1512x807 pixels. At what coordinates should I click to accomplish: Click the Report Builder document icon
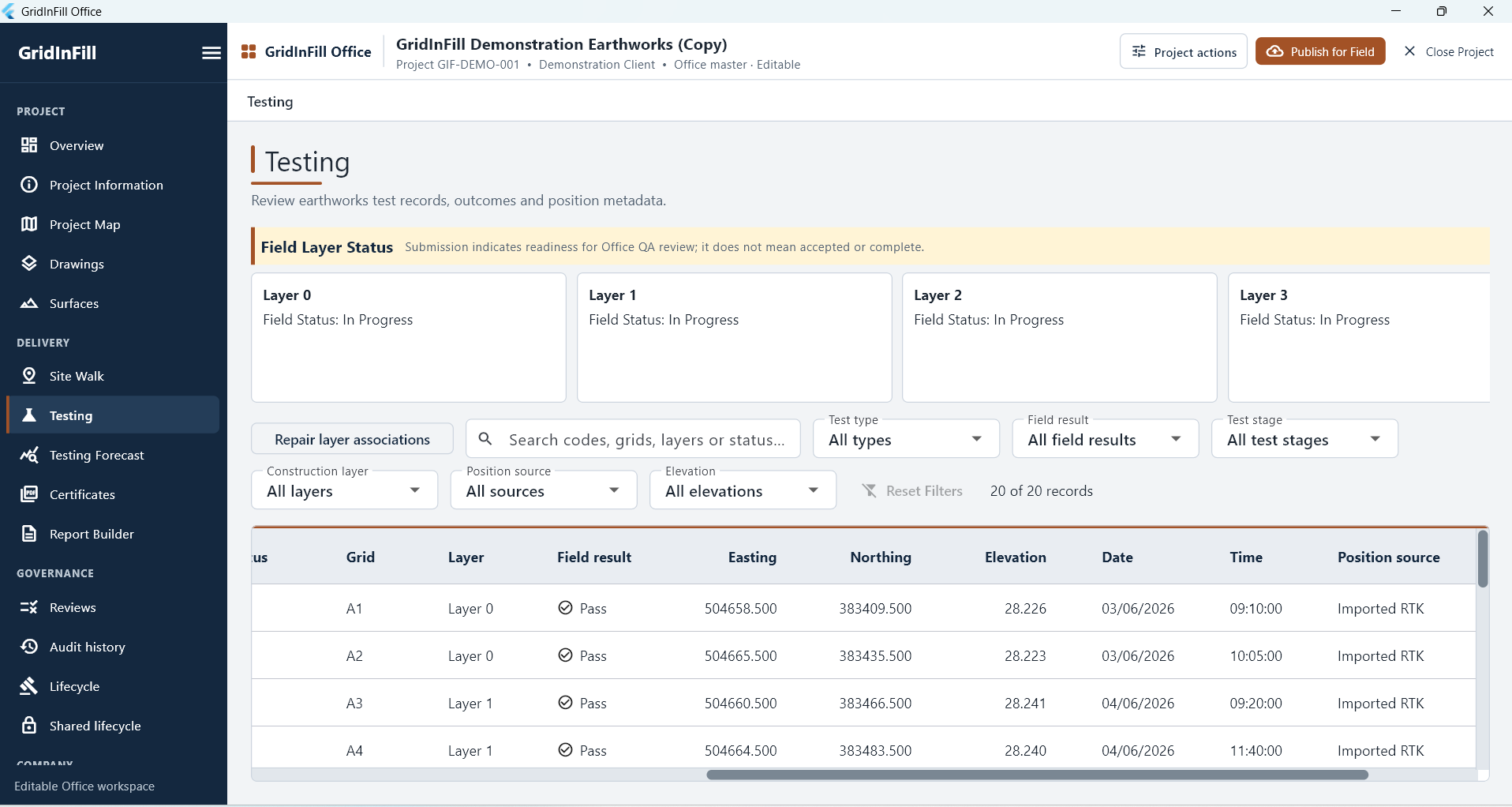point(29,534)
